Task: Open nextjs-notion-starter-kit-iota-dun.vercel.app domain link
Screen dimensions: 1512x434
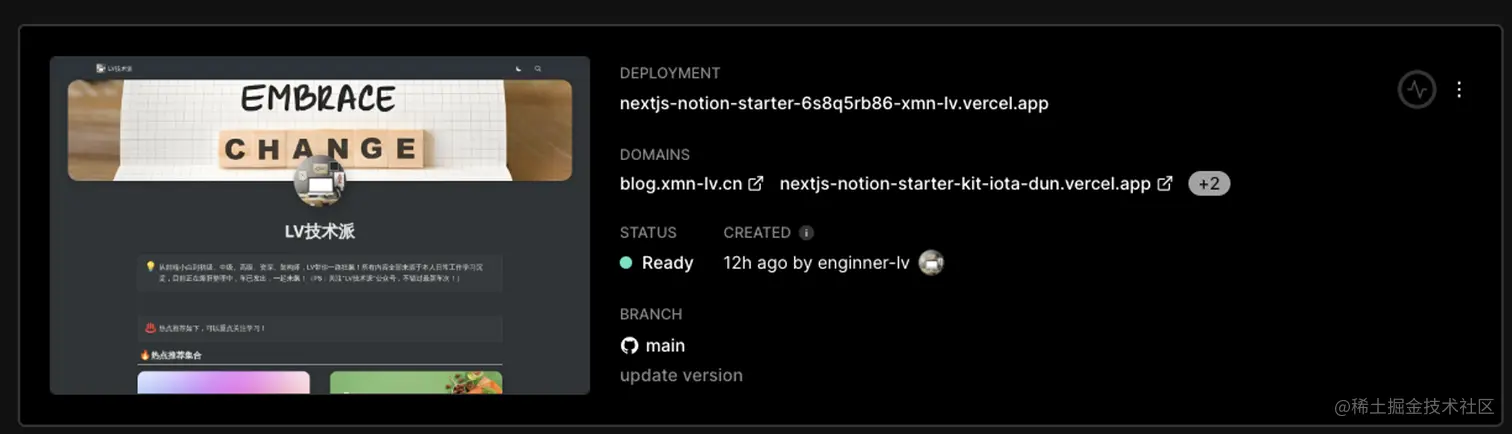Action: [x=965, y=184]
